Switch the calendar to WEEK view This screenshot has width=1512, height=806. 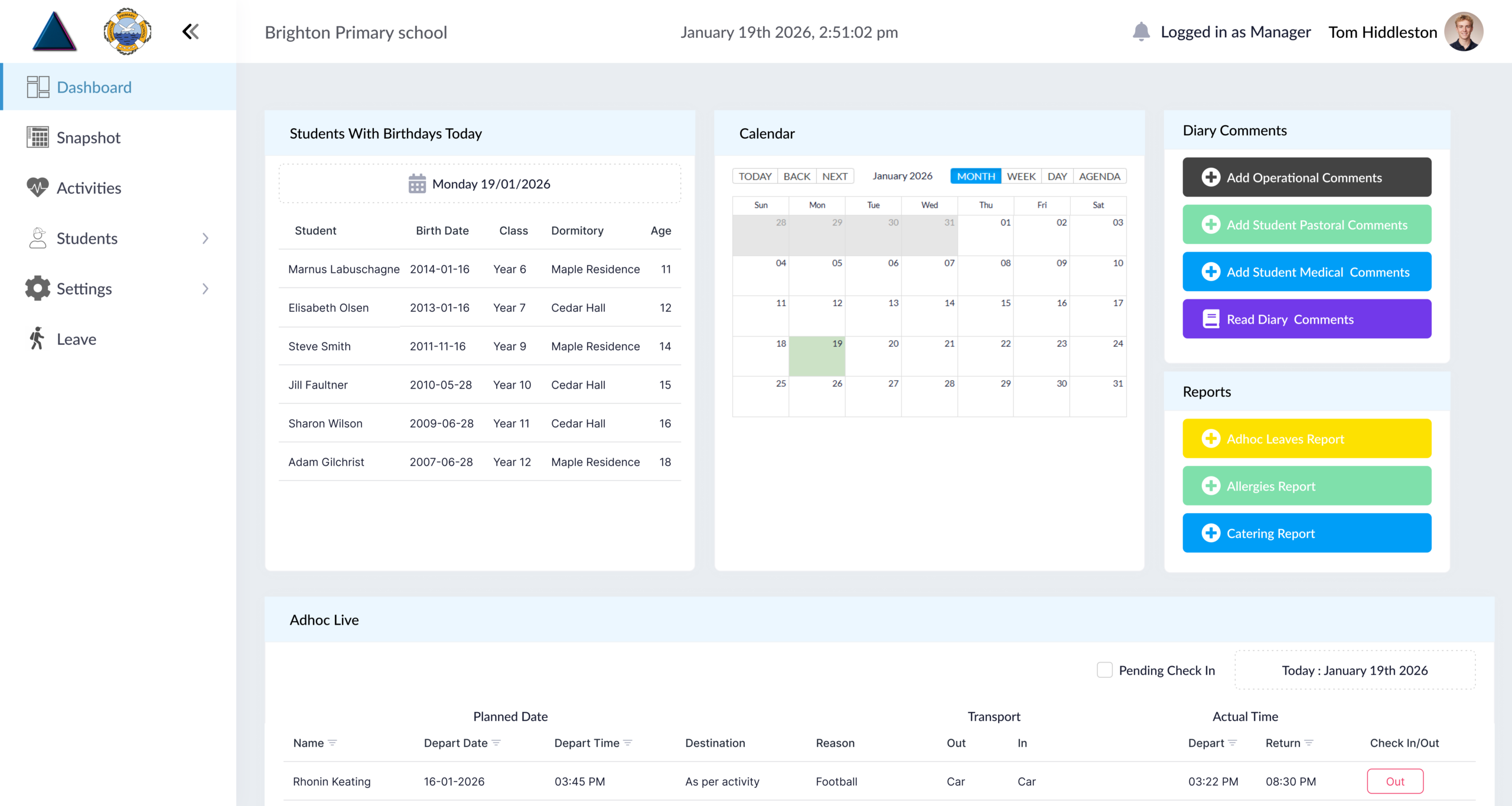[1021, 175]
